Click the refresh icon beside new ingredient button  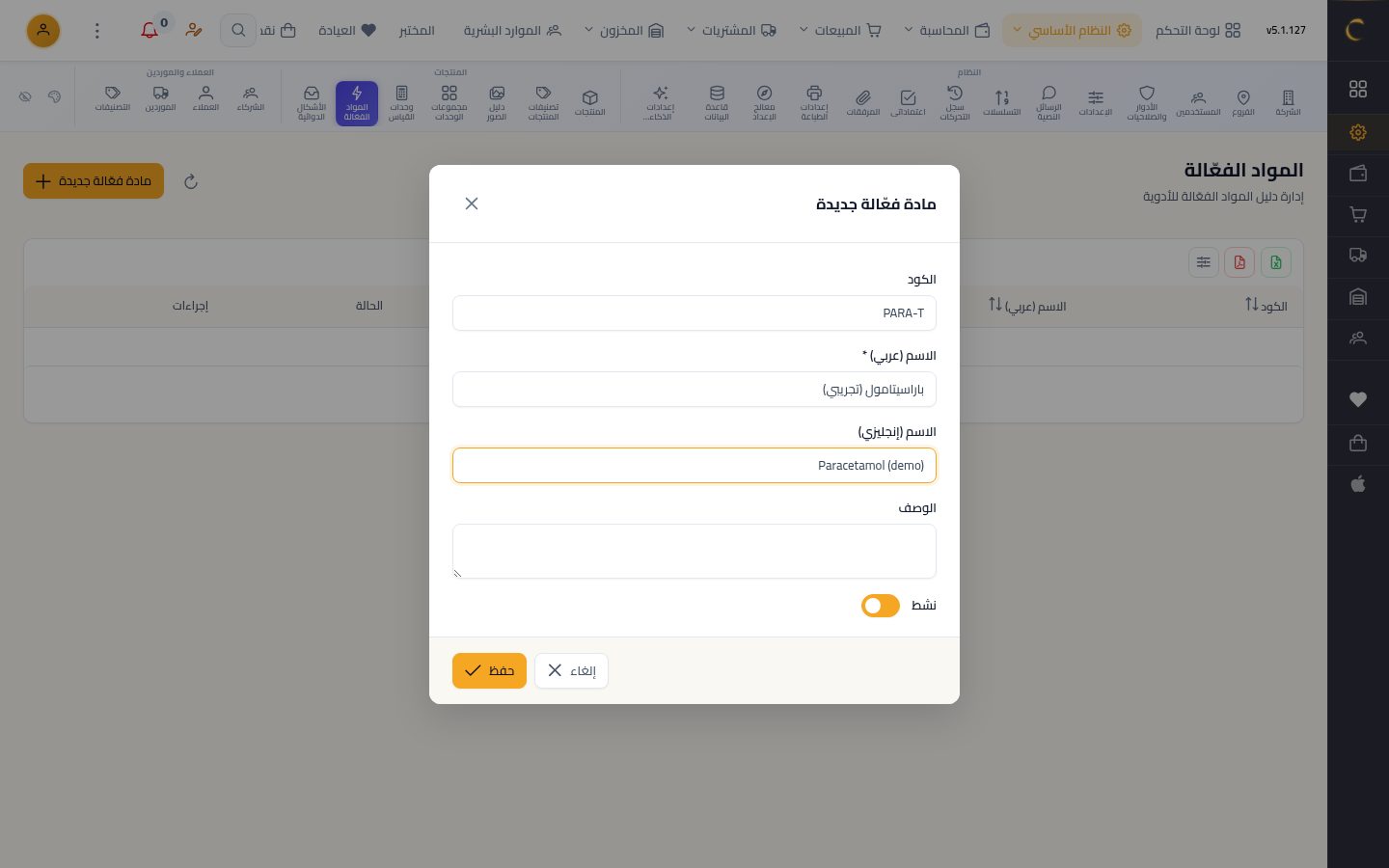[x=191, y=181]
